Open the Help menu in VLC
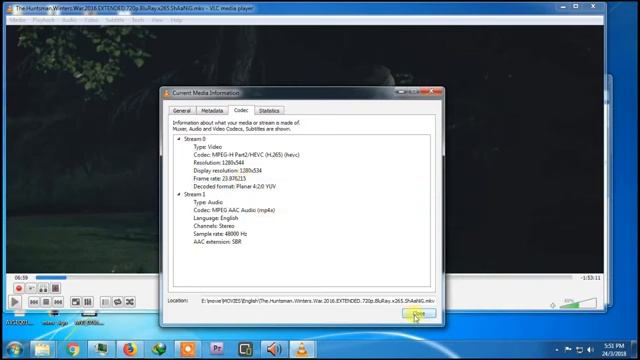 (176, 20)
